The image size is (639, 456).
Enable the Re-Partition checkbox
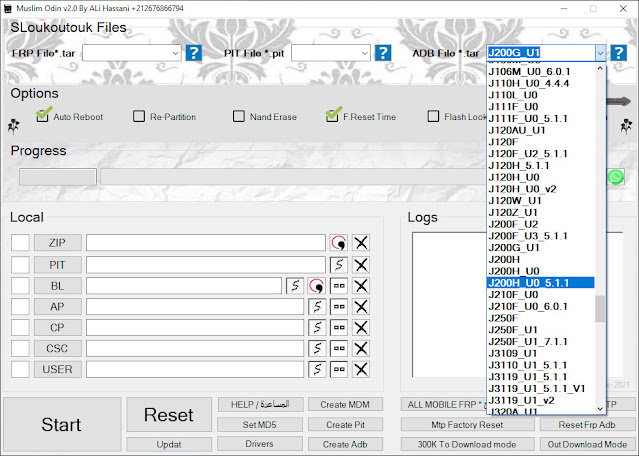point(139,116)
